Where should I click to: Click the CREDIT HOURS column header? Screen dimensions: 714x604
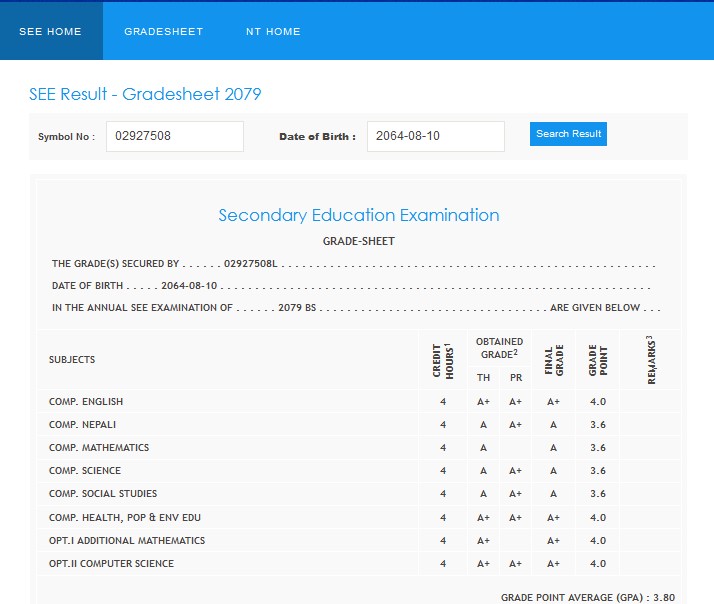442,359
